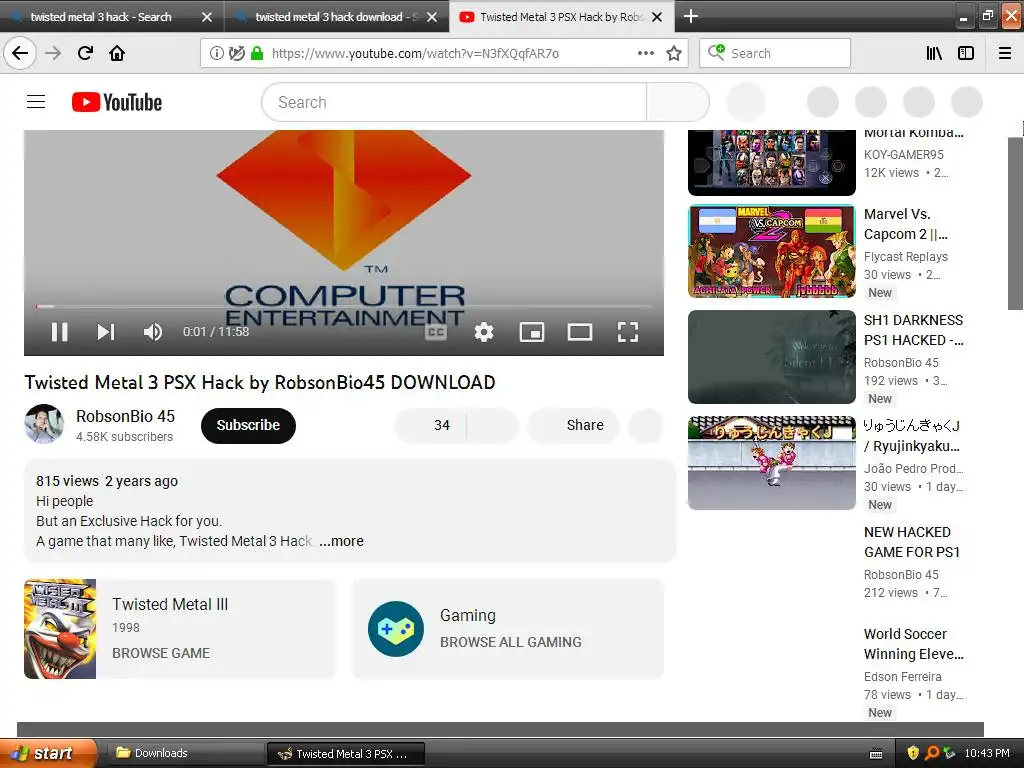
Task: Click the browser forward arrow
Action: pyautogui.click(x=53, y=53)
